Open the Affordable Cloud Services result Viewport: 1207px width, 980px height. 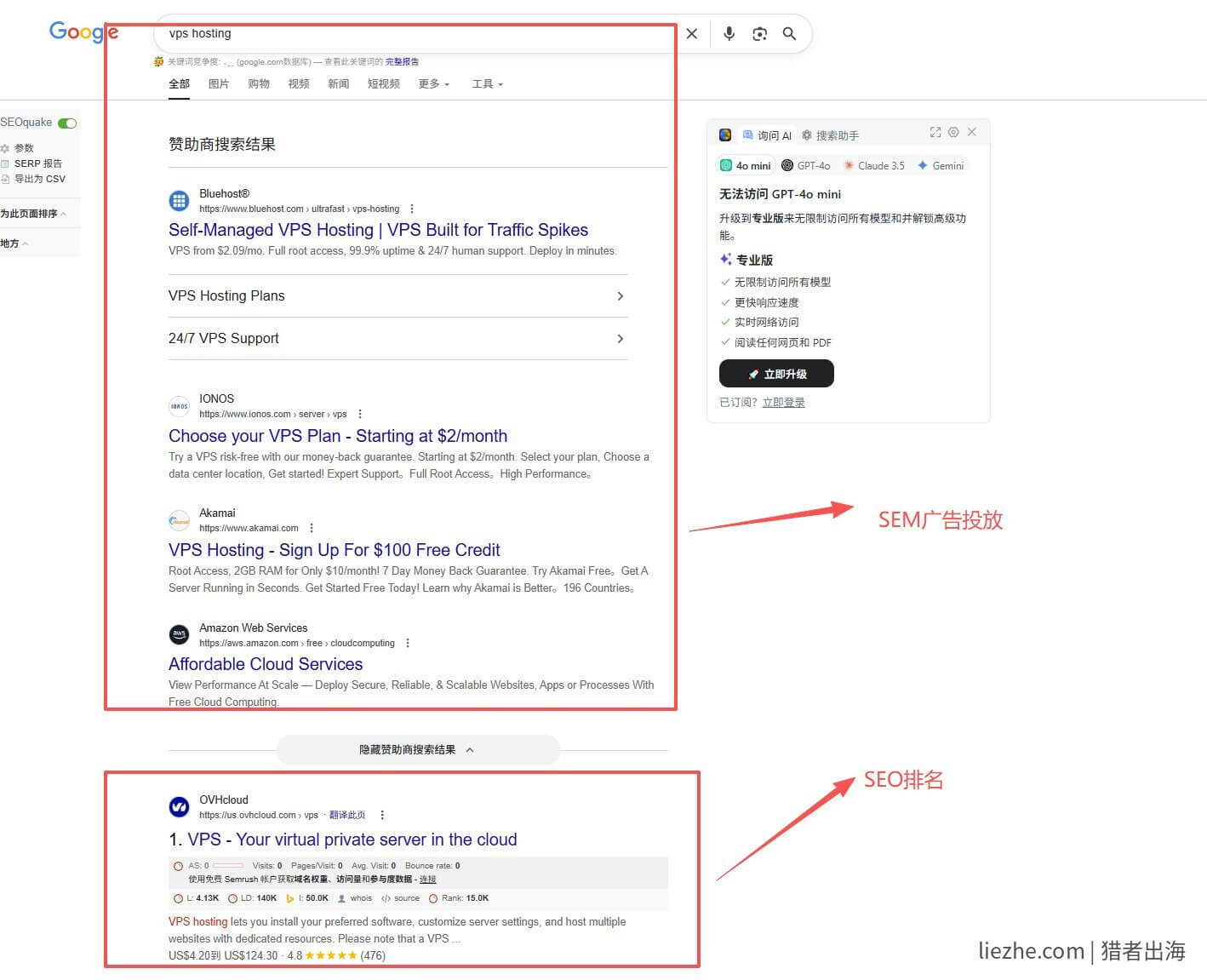click(x=266, y=665)
